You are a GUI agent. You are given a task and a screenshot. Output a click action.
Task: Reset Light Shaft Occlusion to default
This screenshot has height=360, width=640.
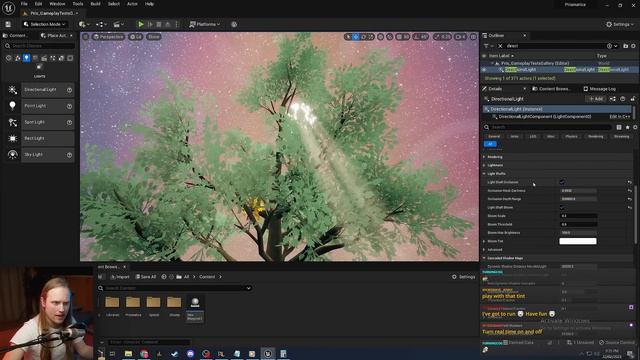pyautogui.click(x=629, y=182)
